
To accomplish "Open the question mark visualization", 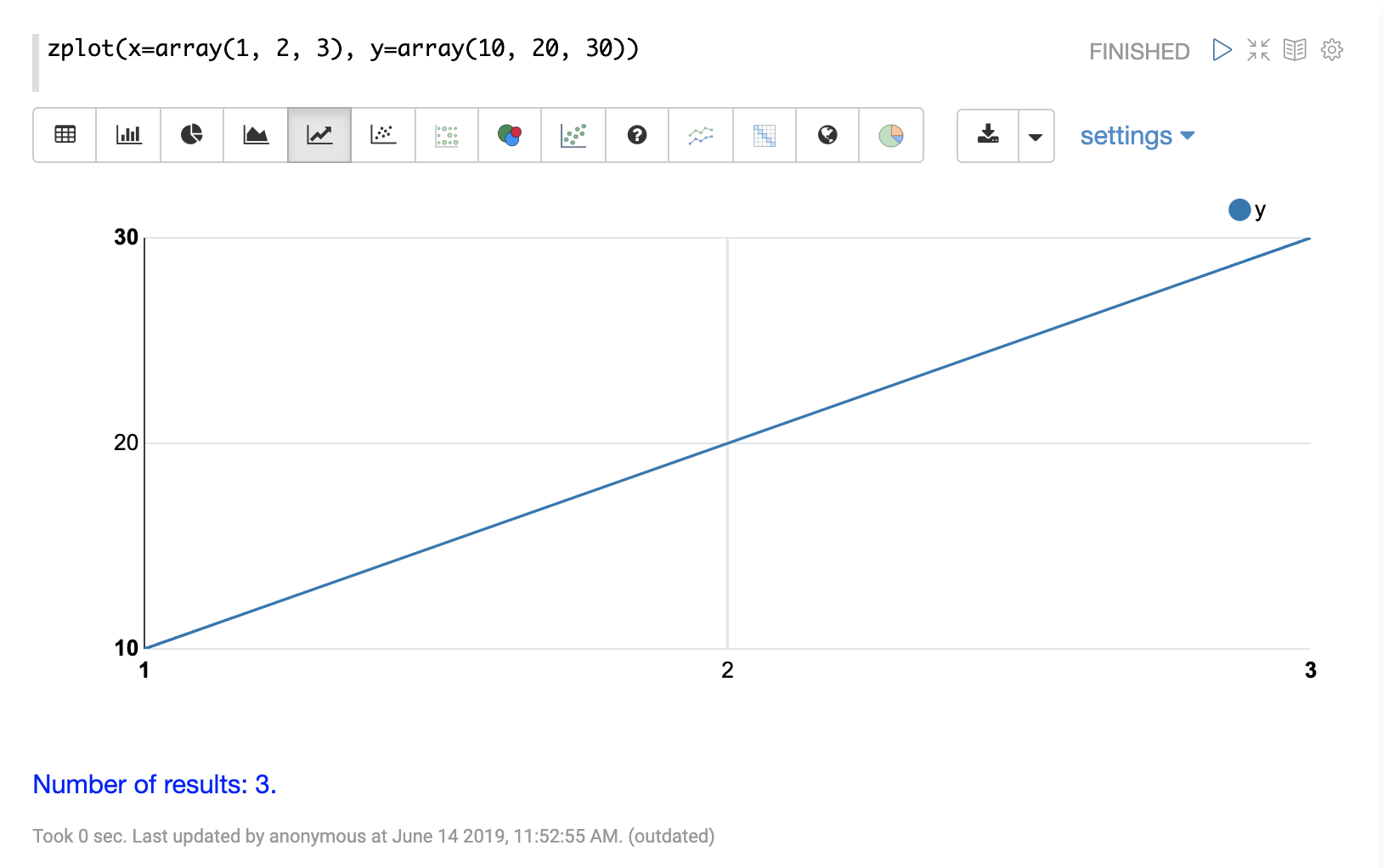I will pos(637,135).
